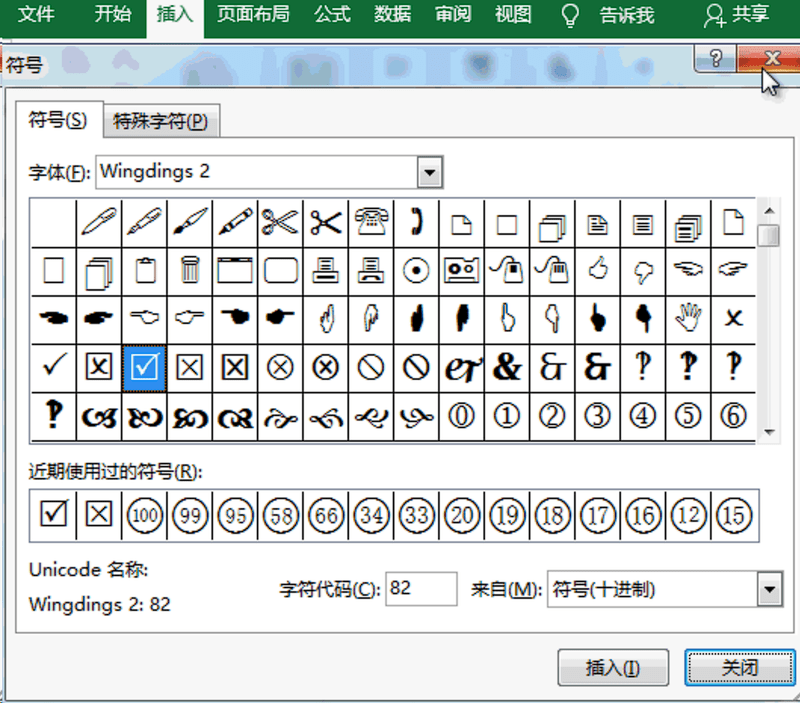Select the highlighted checked box symbol

pyautogui.click(x=145, y=366)
